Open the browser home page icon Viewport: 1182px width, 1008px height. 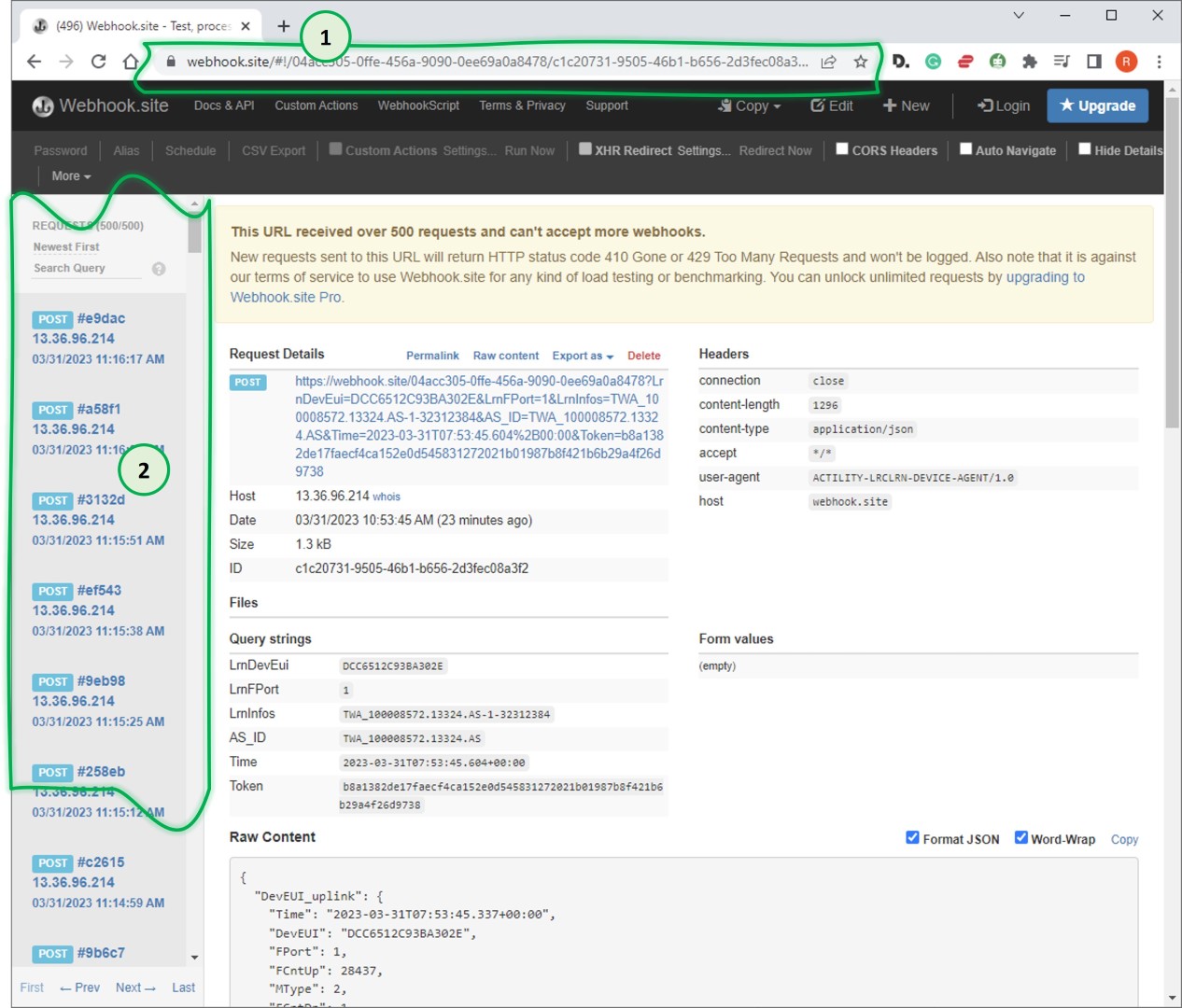pos(131,62)
